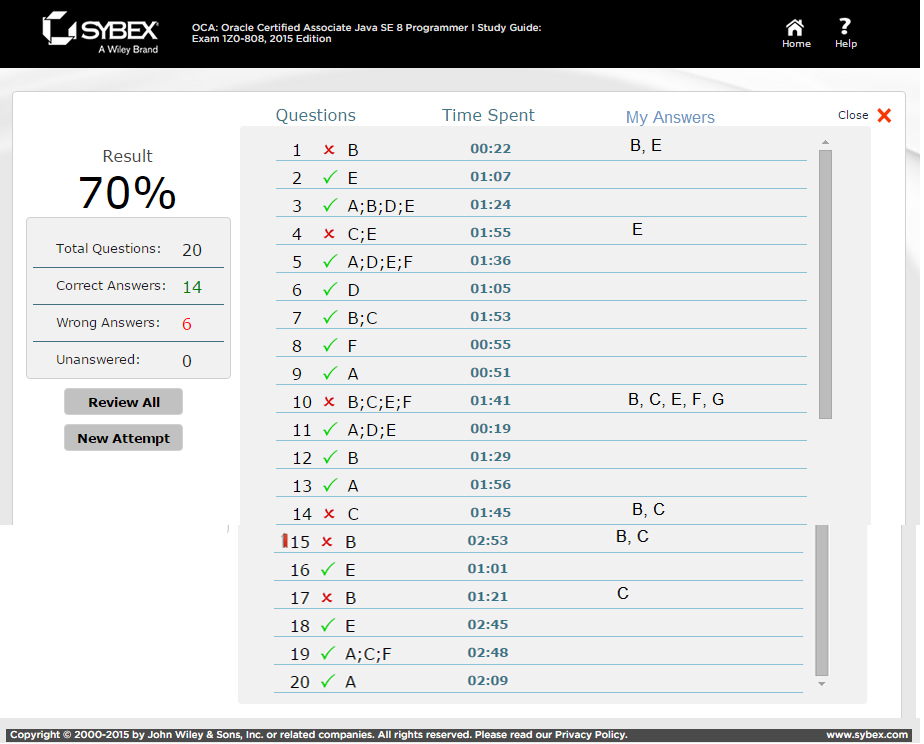The image size is (924, 744).
Task: Click the Review All button
Action: (x=123, y=402)
